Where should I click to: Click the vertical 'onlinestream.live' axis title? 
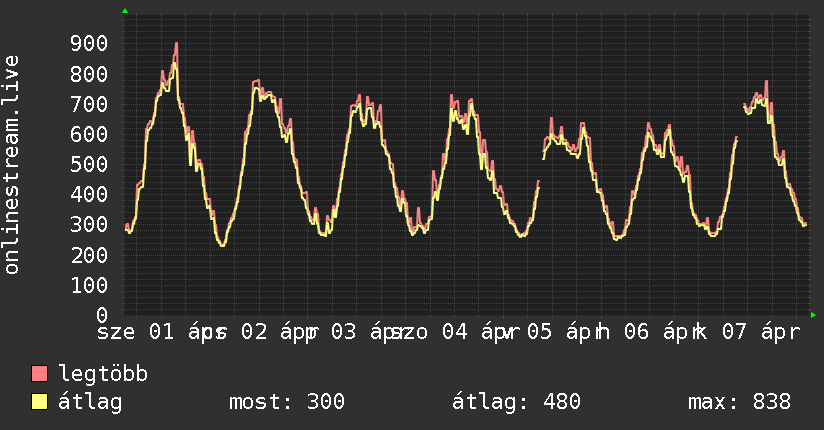point(13,165)
